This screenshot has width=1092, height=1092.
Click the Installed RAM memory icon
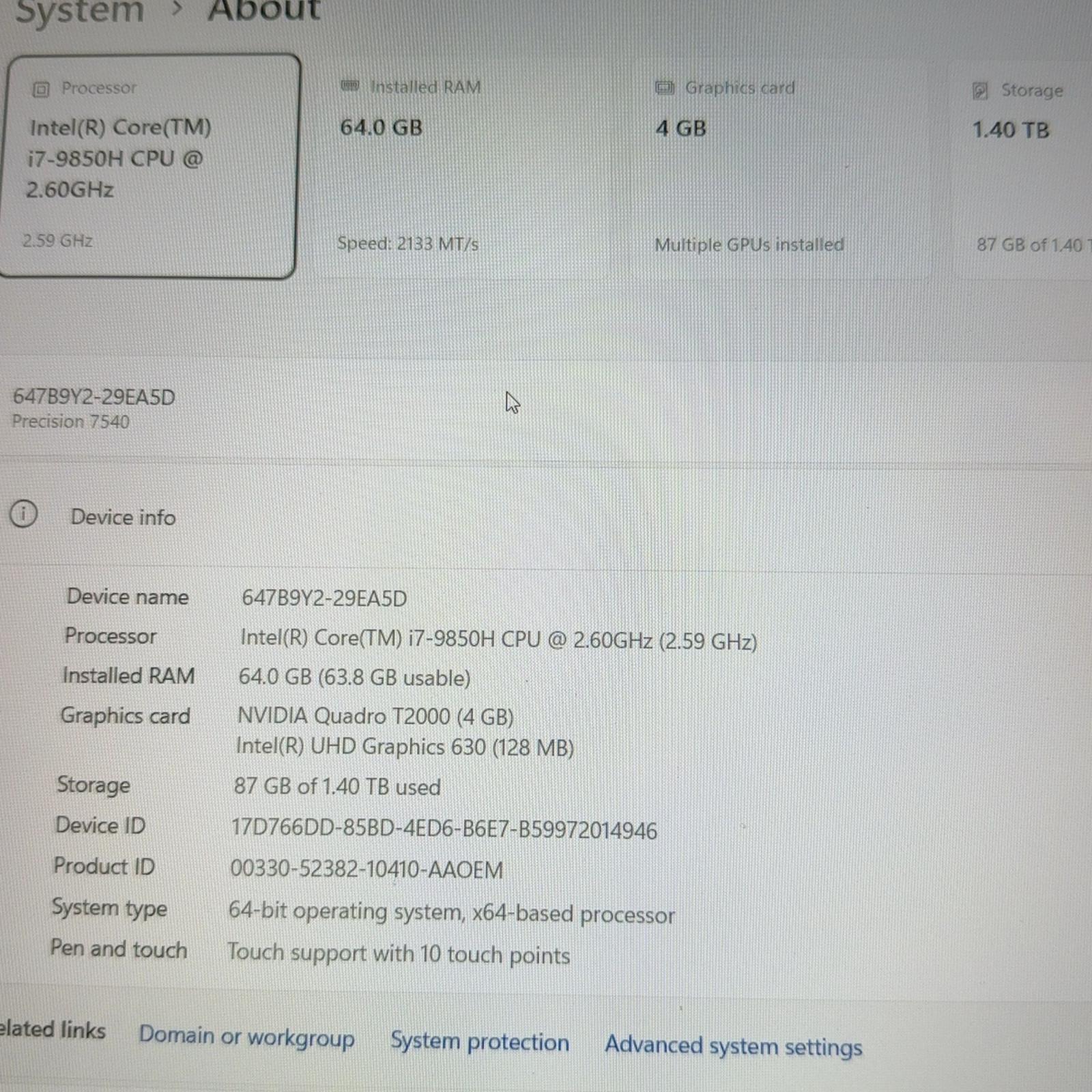349,86
